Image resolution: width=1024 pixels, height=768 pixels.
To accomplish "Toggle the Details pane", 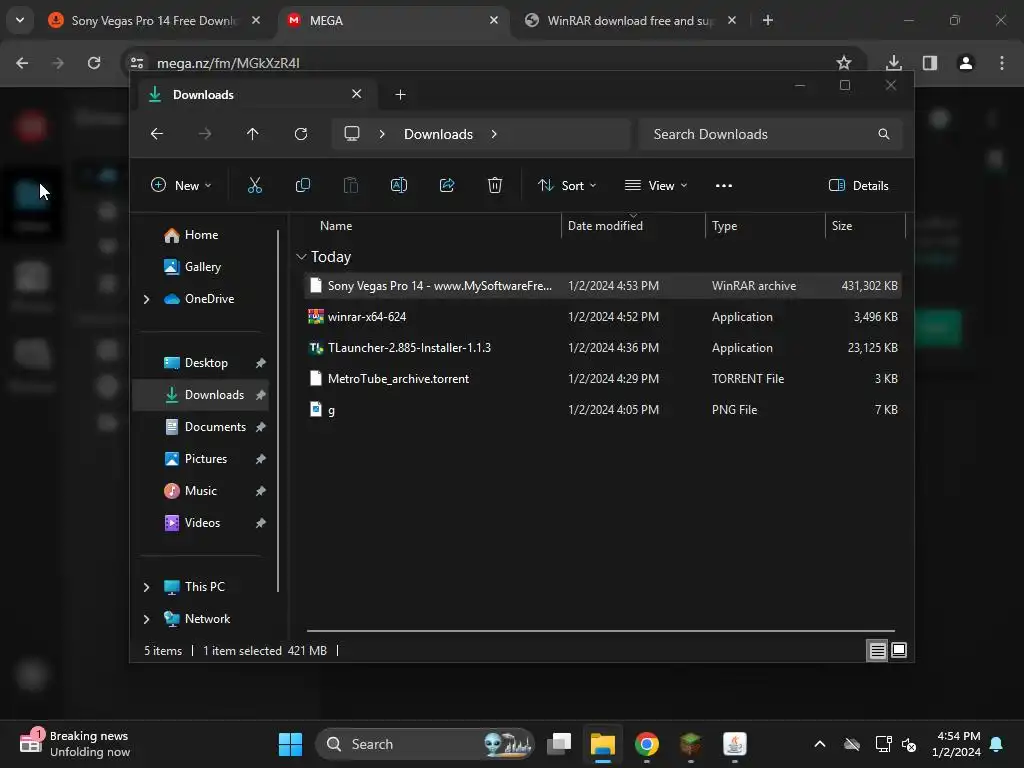I will pyautogui.click(x=858, y=185).
